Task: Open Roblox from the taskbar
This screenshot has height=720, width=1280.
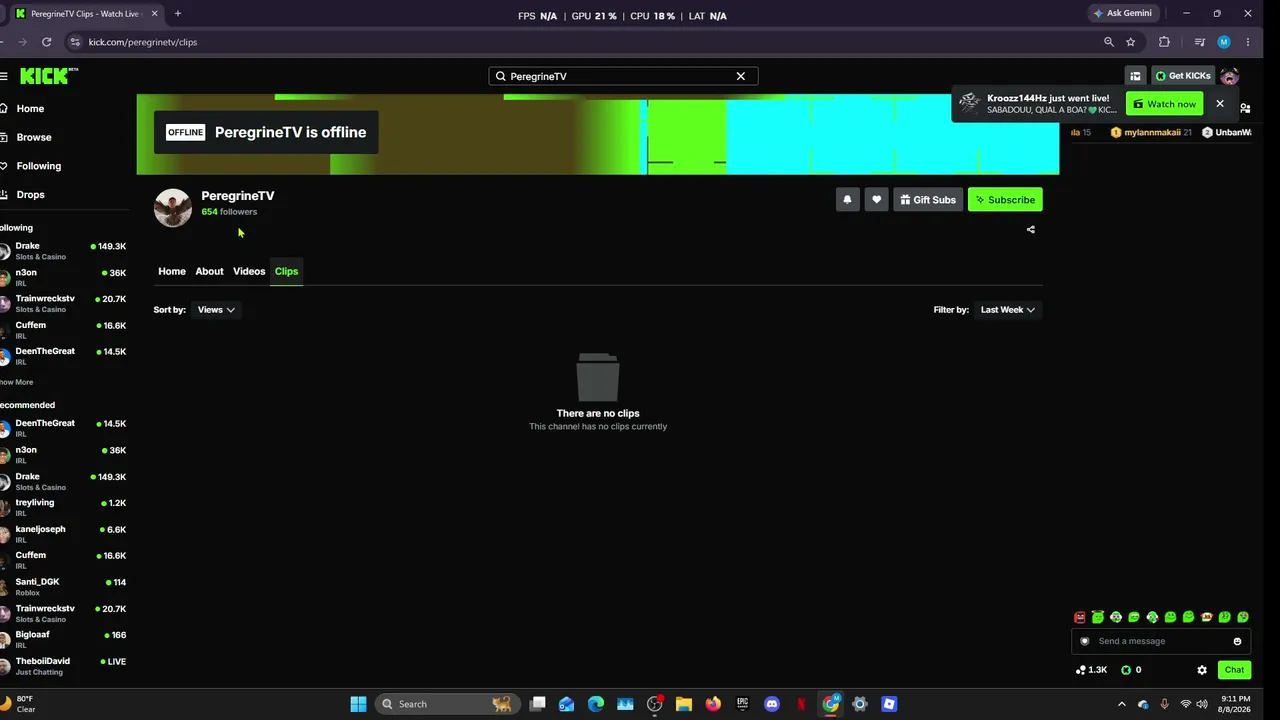Action: (x=889, y=704)
